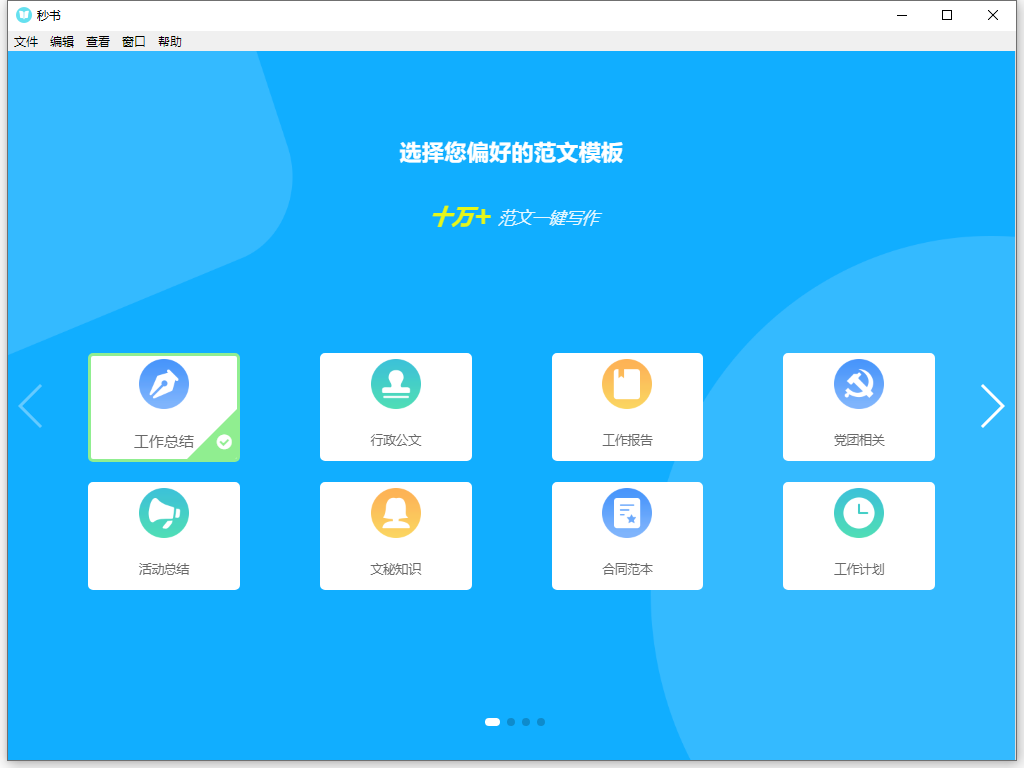Jump to second page indicator dot
1024x768 pixels.
click(x=511, y=722)
